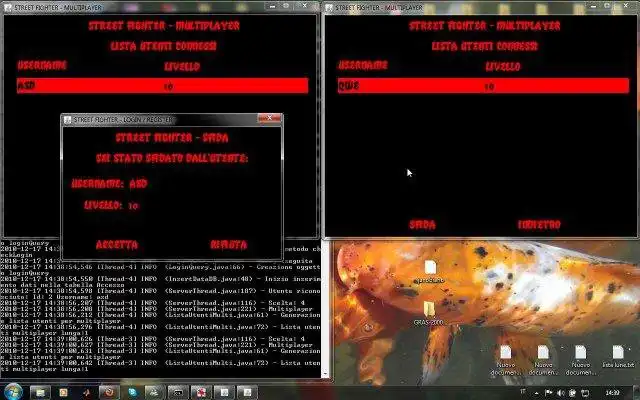This screenshot has height=400, width=640.
Task: Close the Street Fighter Sfida dialog
Action: pos(269,118)
